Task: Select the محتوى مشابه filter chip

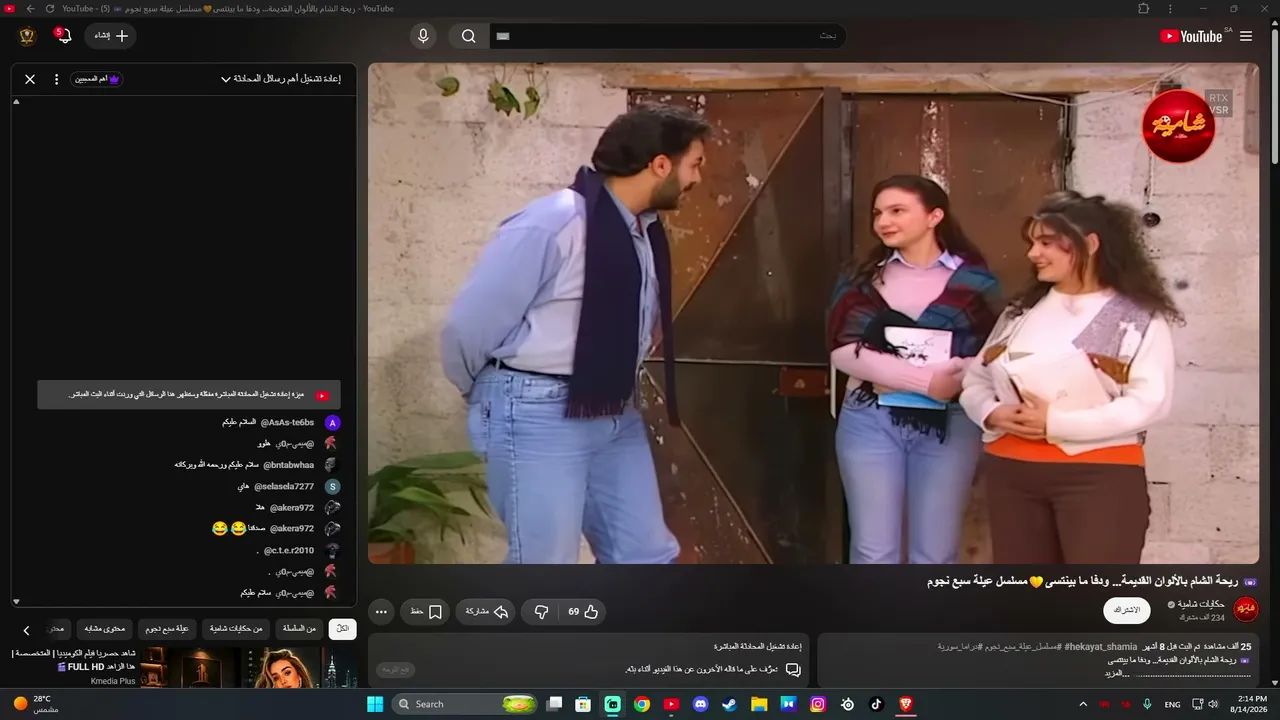Action: coord(103,629)
